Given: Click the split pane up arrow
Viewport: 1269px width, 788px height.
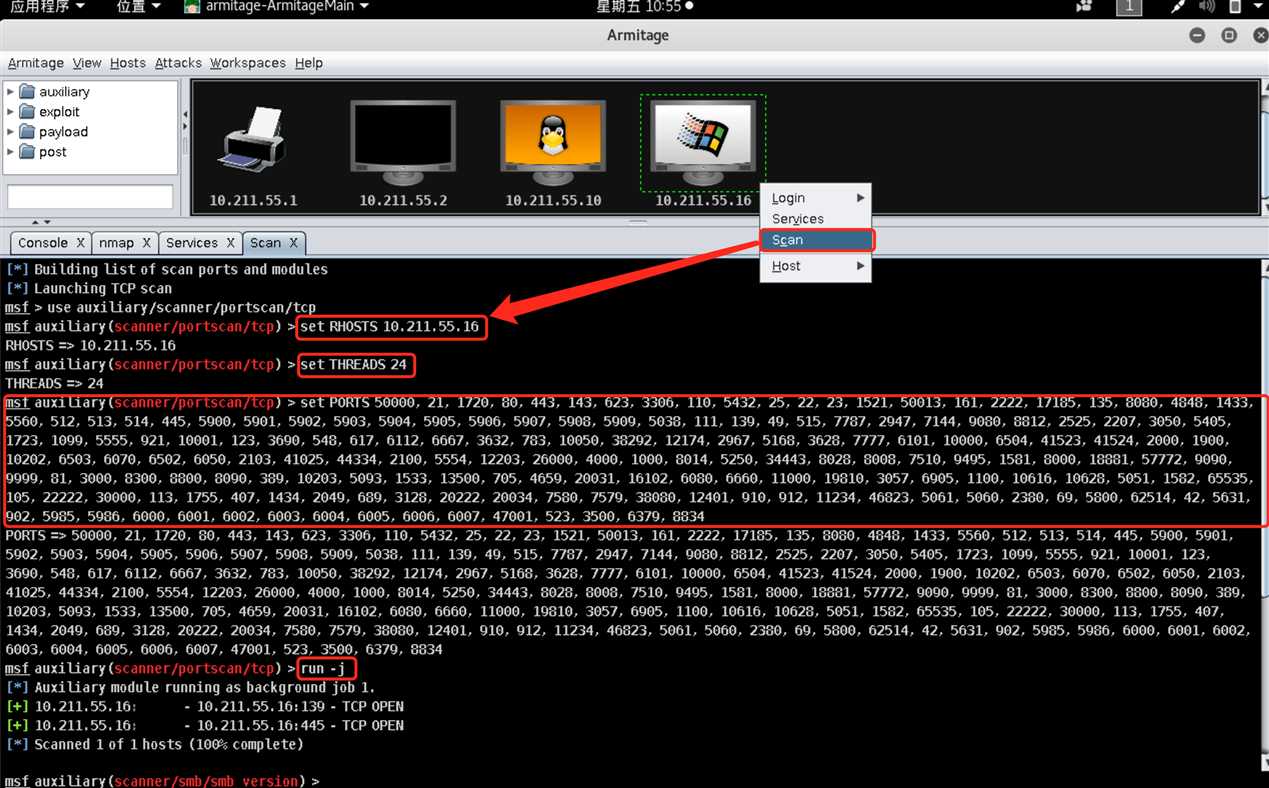Looking at the screenshot, I should [x=35, y=222].
